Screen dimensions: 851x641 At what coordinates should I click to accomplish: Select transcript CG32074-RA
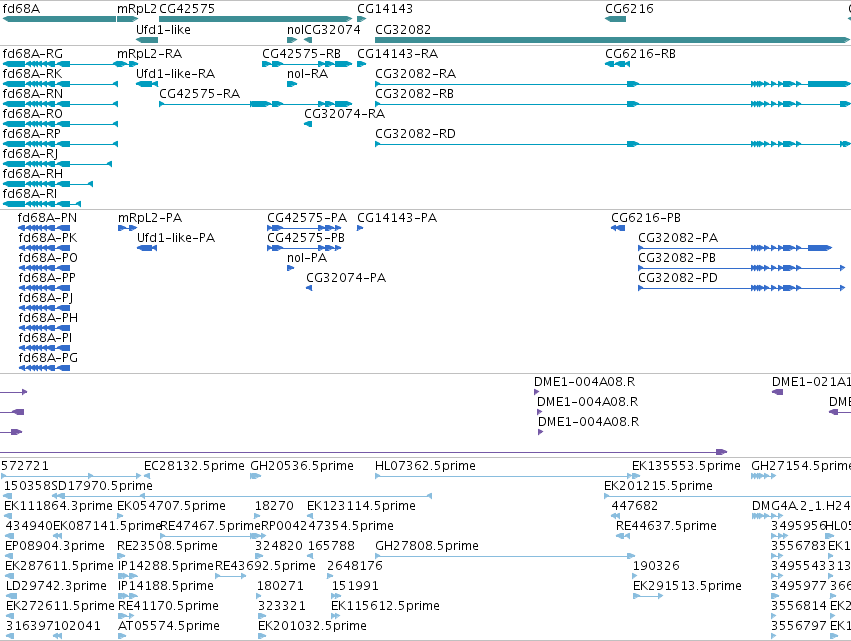(x=344, y=114)
